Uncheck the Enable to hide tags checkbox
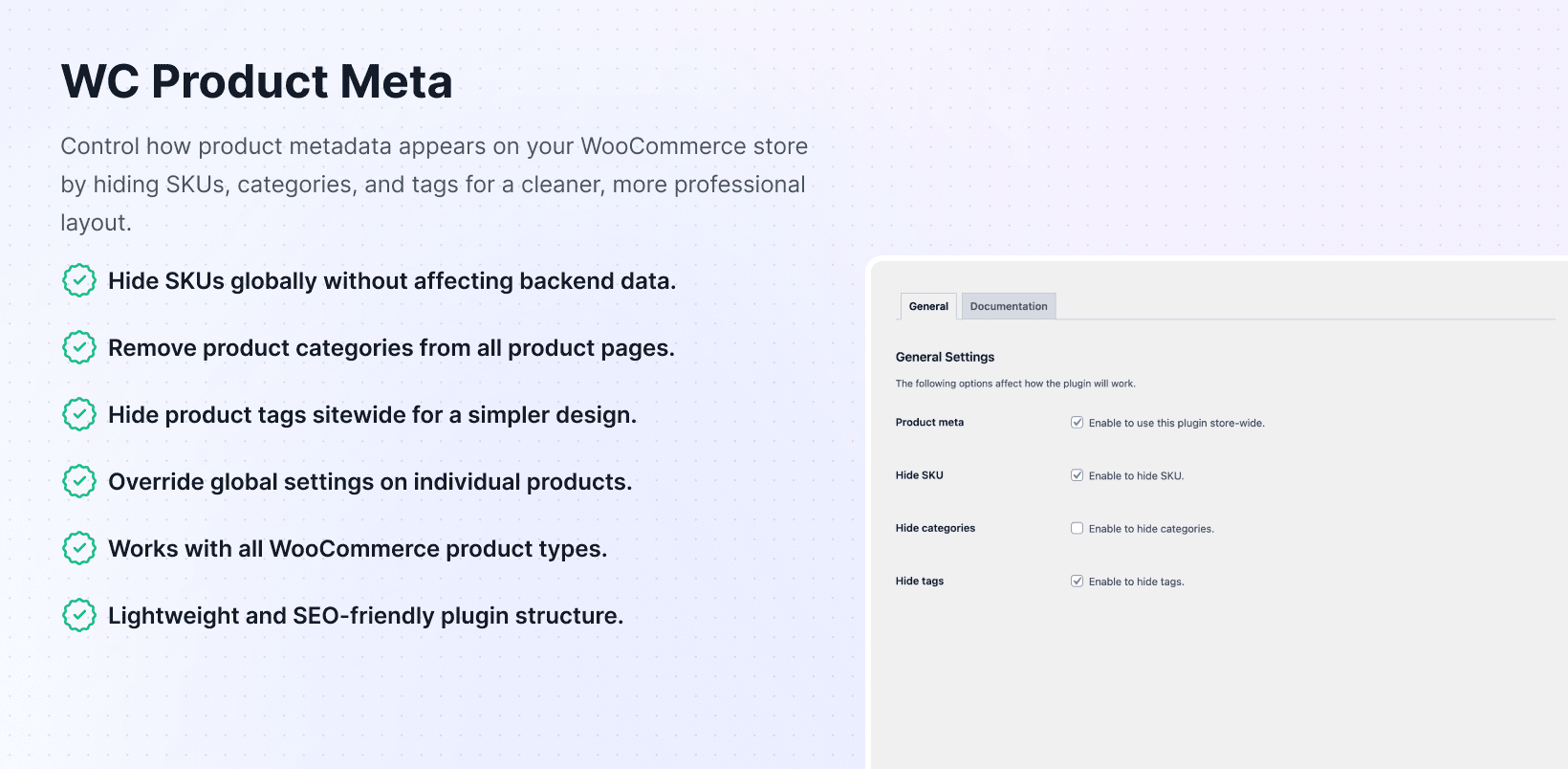Image resolution: width=1568 pixels, height=769 pixels. 1078,581
